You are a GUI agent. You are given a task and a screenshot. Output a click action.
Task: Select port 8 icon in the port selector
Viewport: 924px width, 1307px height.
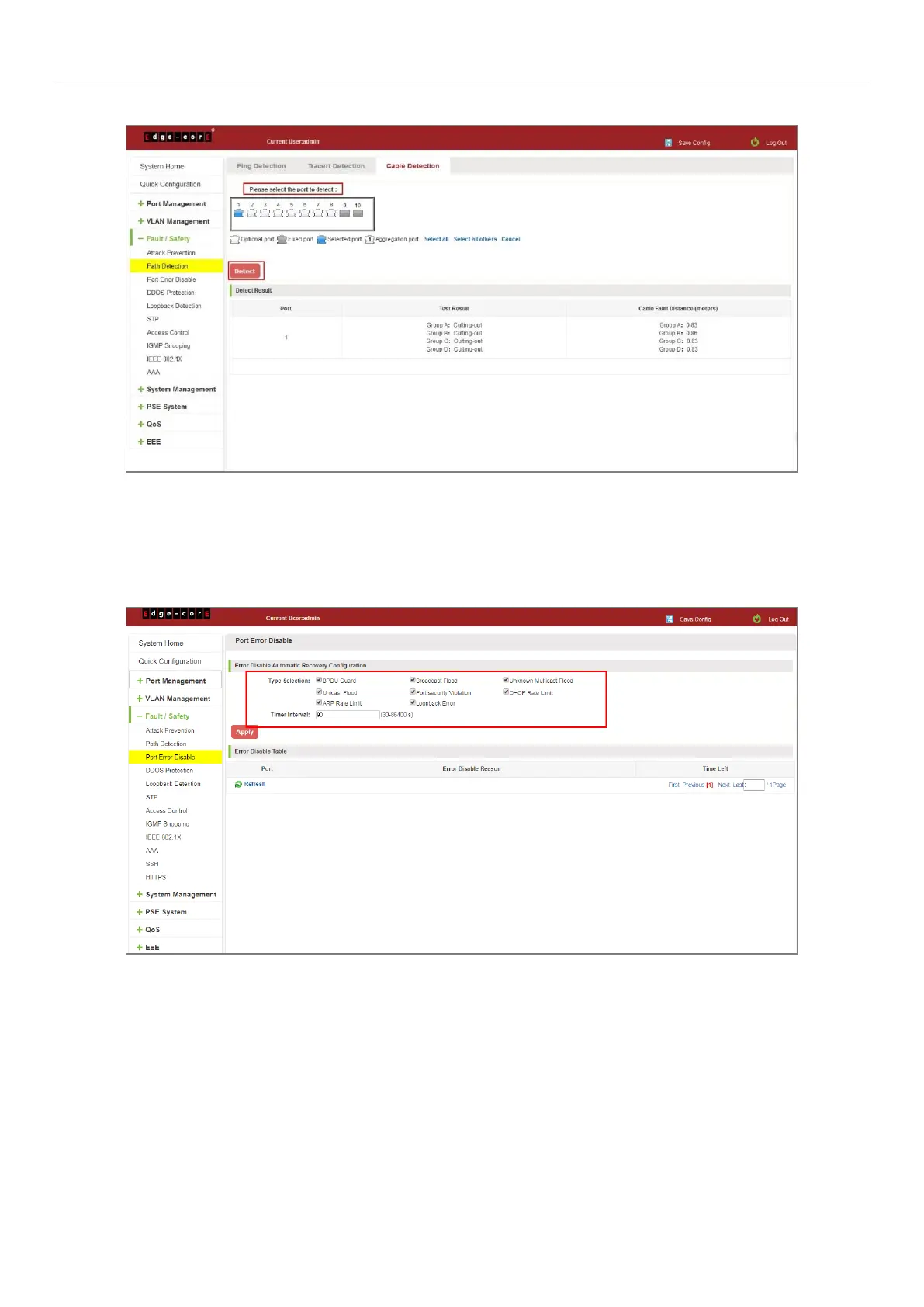pyautogui.click(x=330, y=213)
